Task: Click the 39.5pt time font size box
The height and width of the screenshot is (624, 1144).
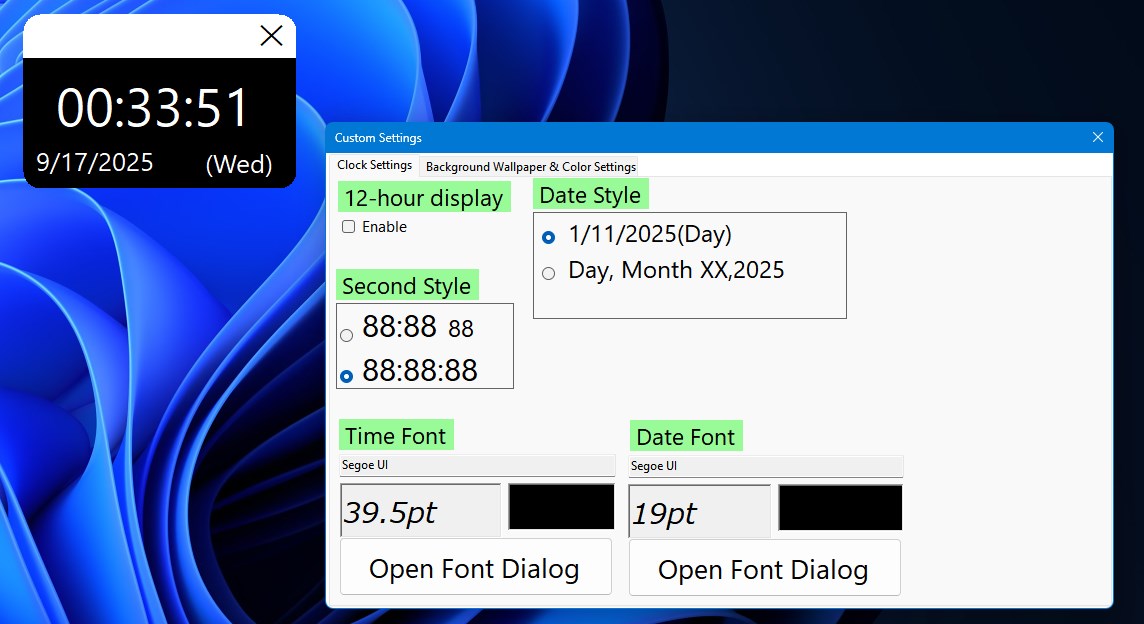Action: coord(420,510)
